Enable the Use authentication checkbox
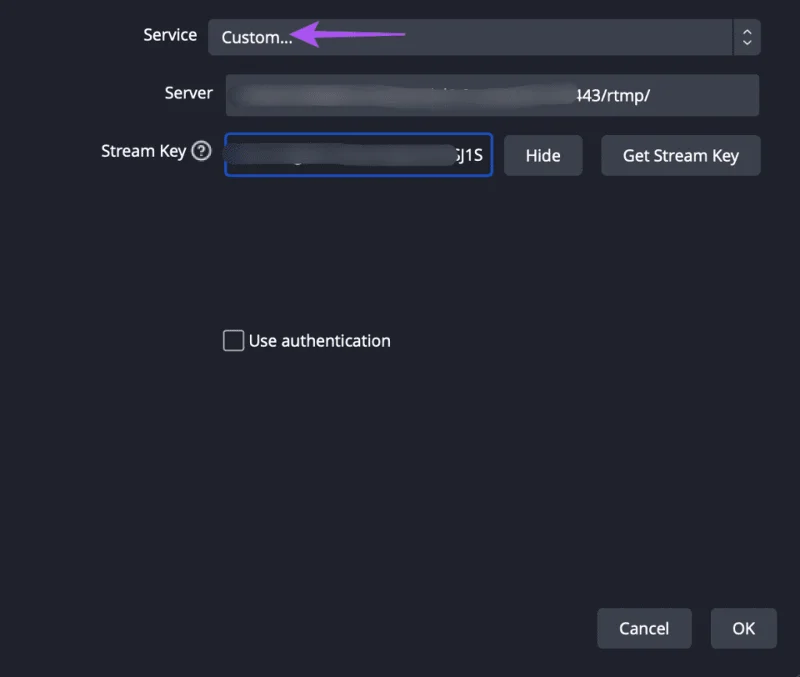 pos(234,340)
